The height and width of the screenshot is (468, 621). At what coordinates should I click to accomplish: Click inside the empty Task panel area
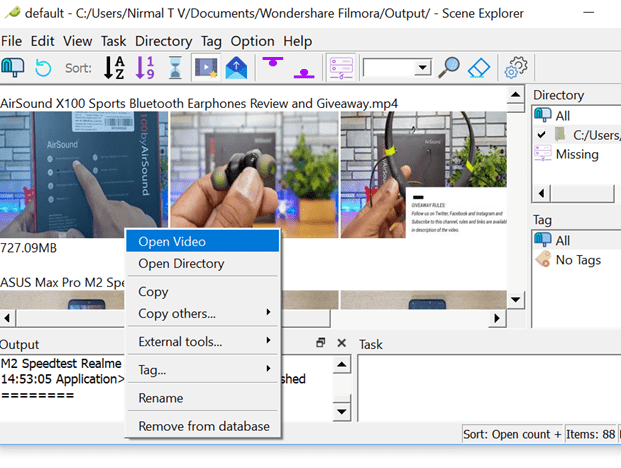coord(489,388)
